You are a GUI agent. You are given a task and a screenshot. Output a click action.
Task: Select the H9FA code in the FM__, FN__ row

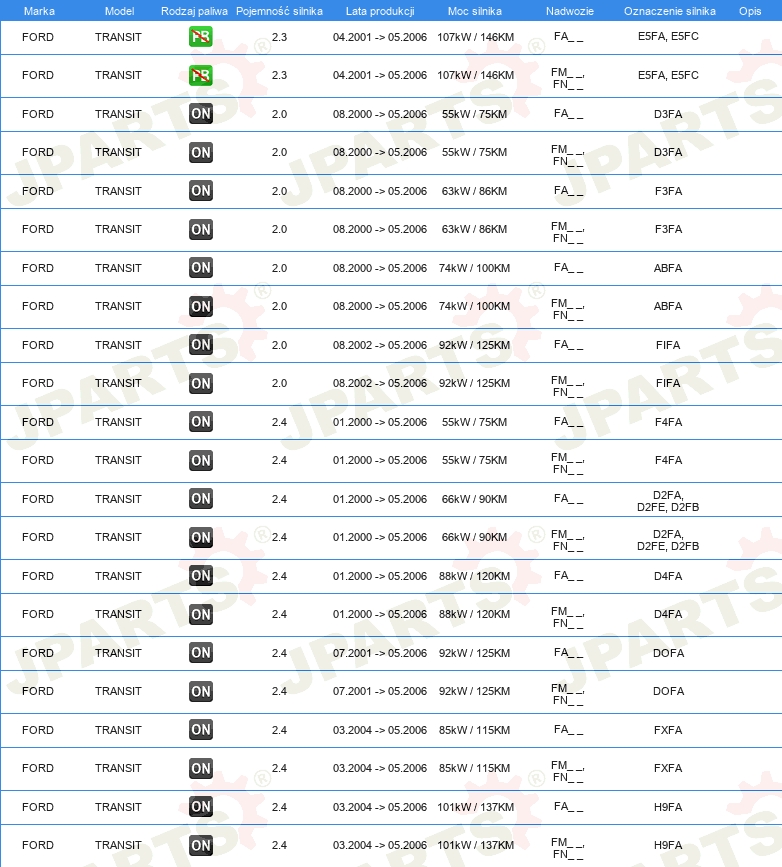[668, 845]
